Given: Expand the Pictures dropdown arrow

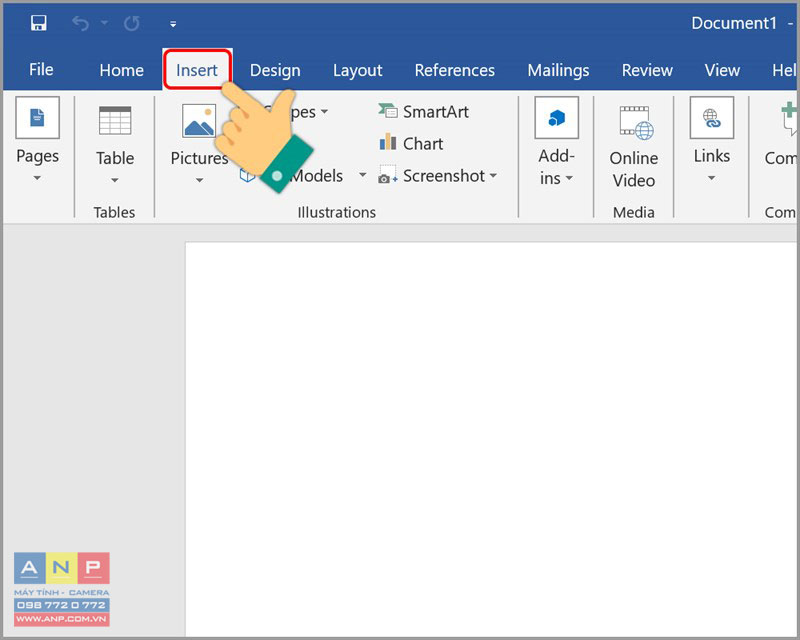Looking at the screenshot, I should [x=199, y=180].
